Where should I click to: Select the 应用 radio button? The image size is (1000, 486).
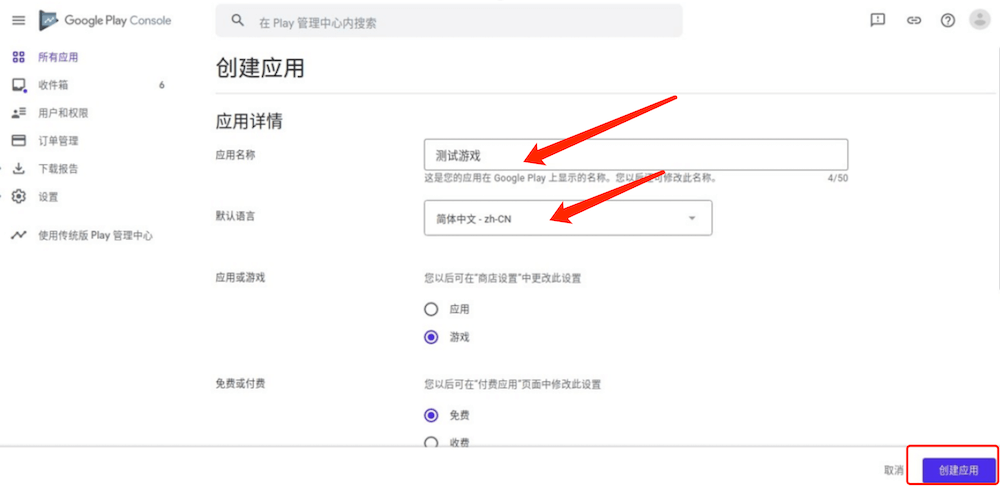click(431, 309)
